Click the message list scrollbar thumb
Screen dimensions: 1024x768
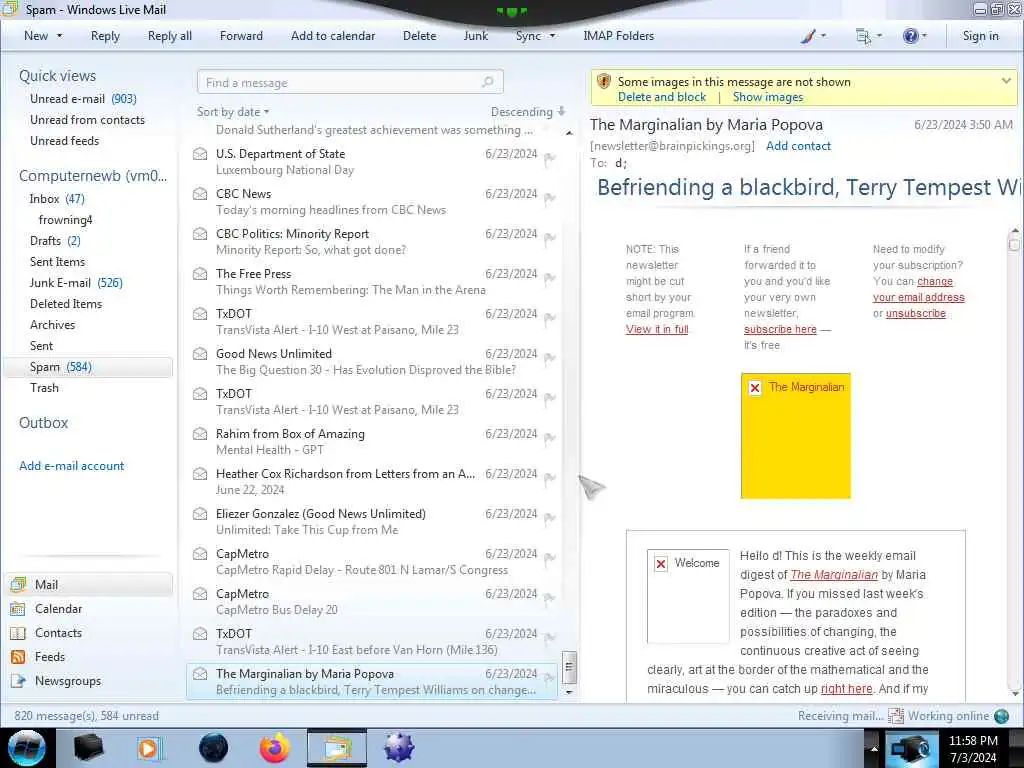point(569,667)
